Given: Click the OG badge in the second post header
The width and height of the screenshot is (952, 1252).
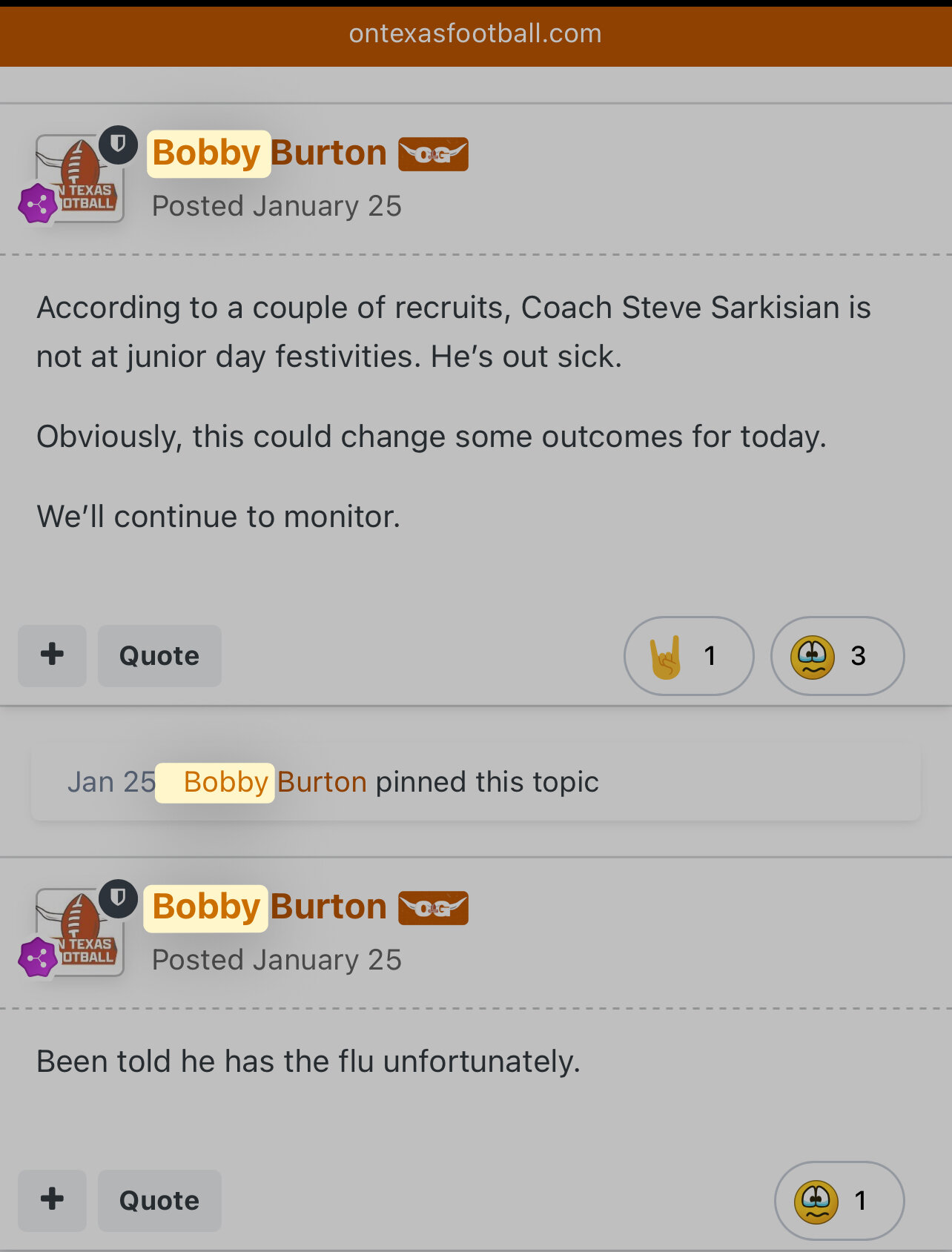Looking at the screenshot, I should pyautogui.click(x=433, y=908).
